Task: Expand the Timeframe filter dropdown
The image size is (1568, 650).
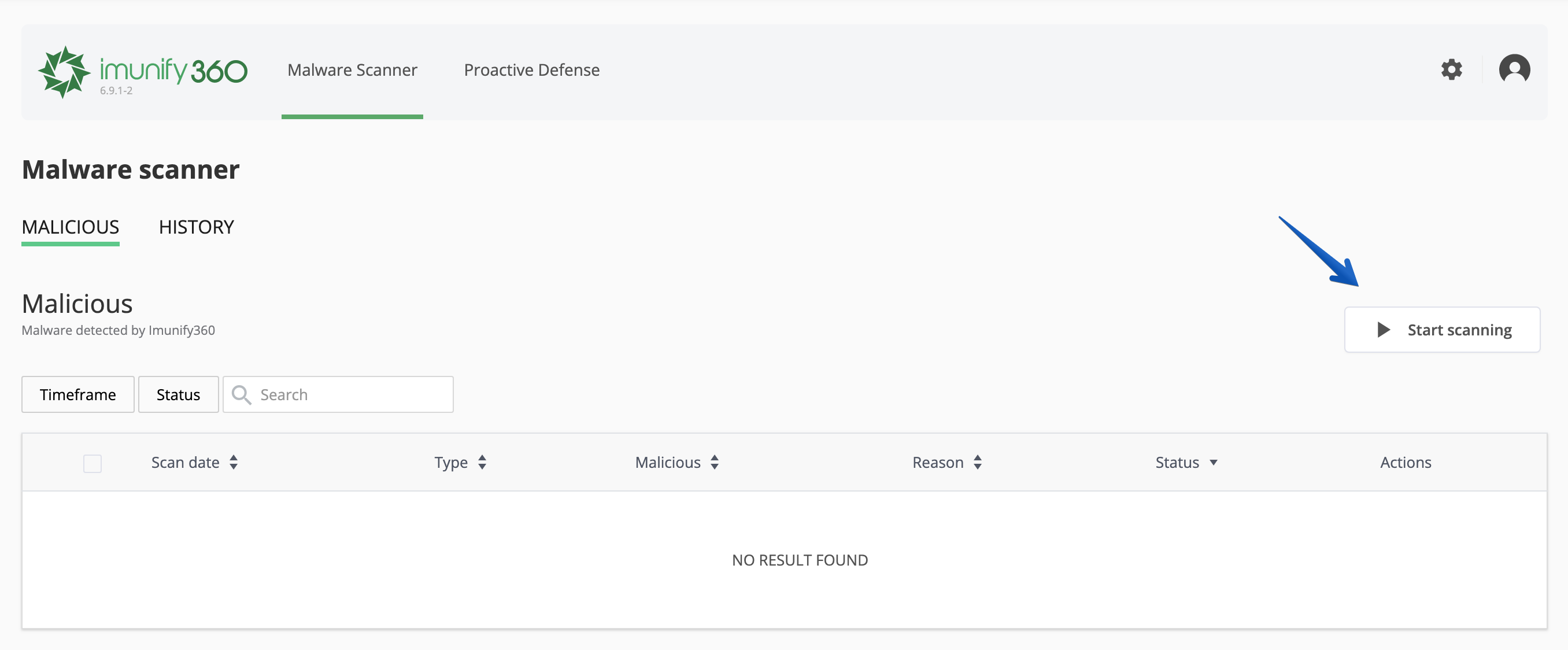Action: pos(78,394)
